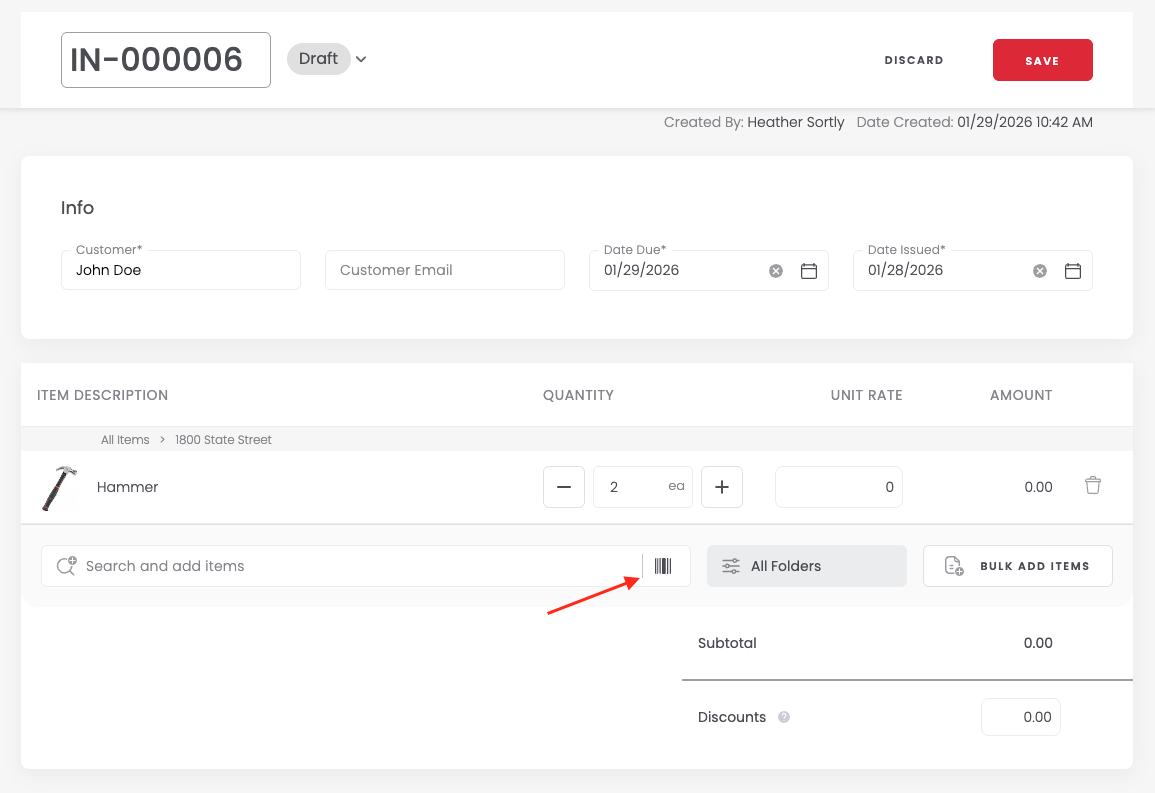Open the All Folders filter
Screen dimensions: 1155x793
806,566
